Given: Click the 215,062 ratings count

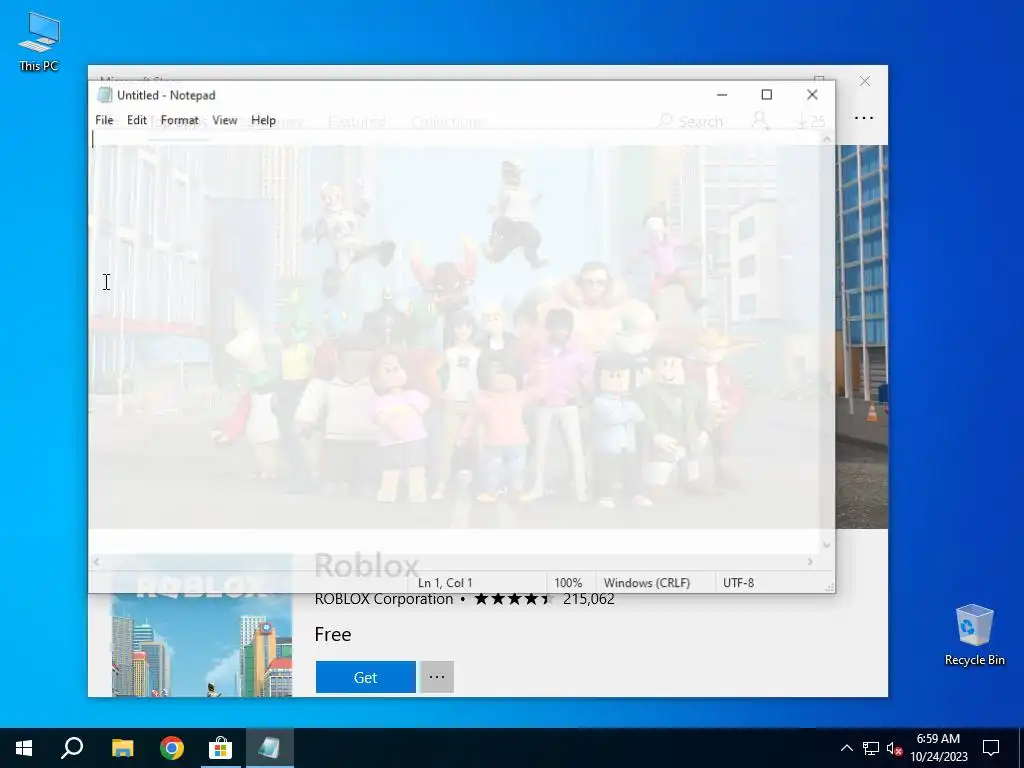Looking at the screenshot, I should tap(588, 599).
